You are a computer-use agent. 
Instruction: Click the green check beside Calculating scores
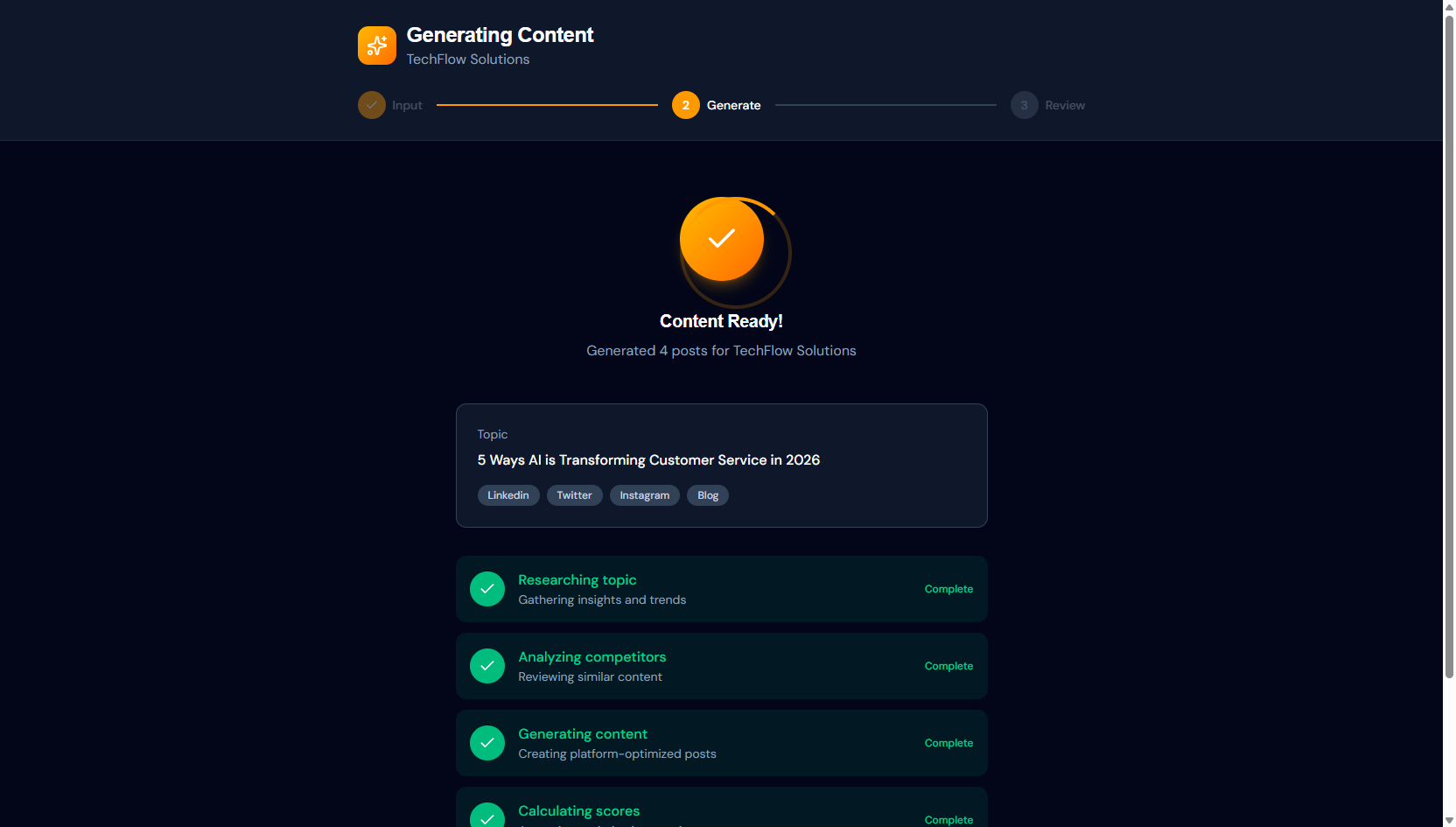coord(487,816)
